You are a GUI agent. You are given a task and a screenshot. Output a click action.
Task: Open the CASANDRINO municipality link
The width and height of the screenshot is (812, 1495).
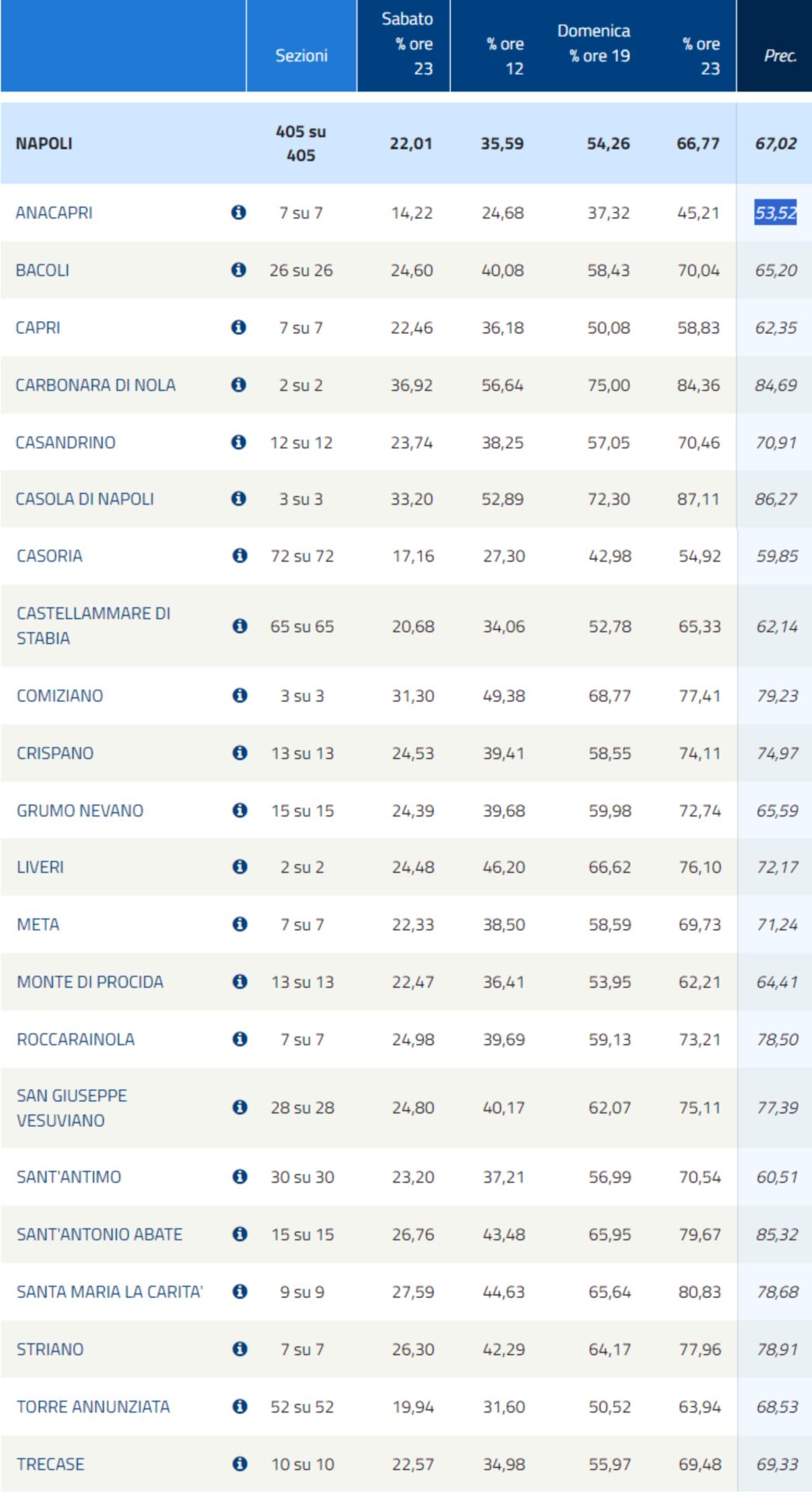pyautogui.click(x=65, y=442)
